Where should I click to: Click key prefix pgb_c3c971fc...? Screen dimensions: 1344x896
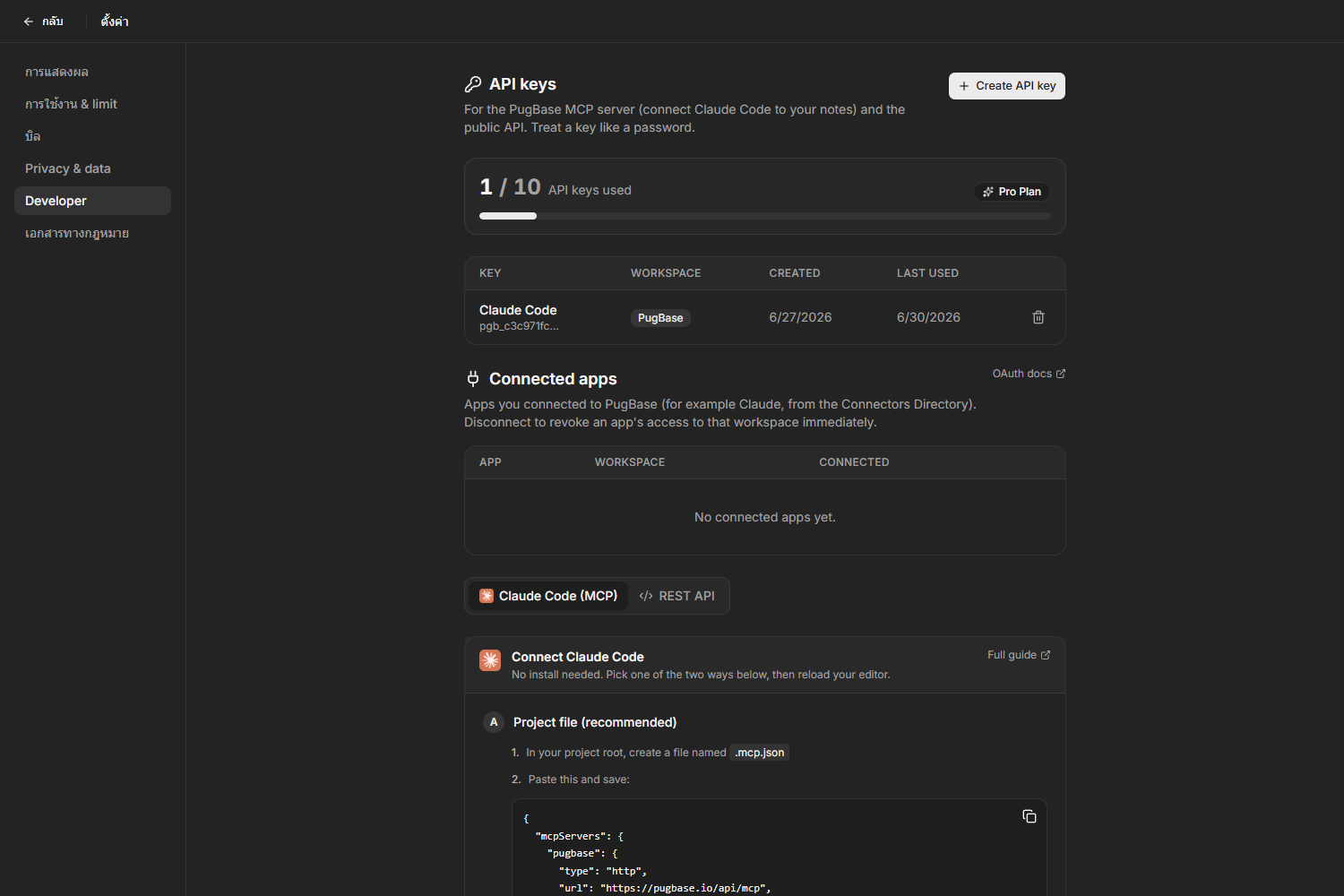click(x=519, y=326)
